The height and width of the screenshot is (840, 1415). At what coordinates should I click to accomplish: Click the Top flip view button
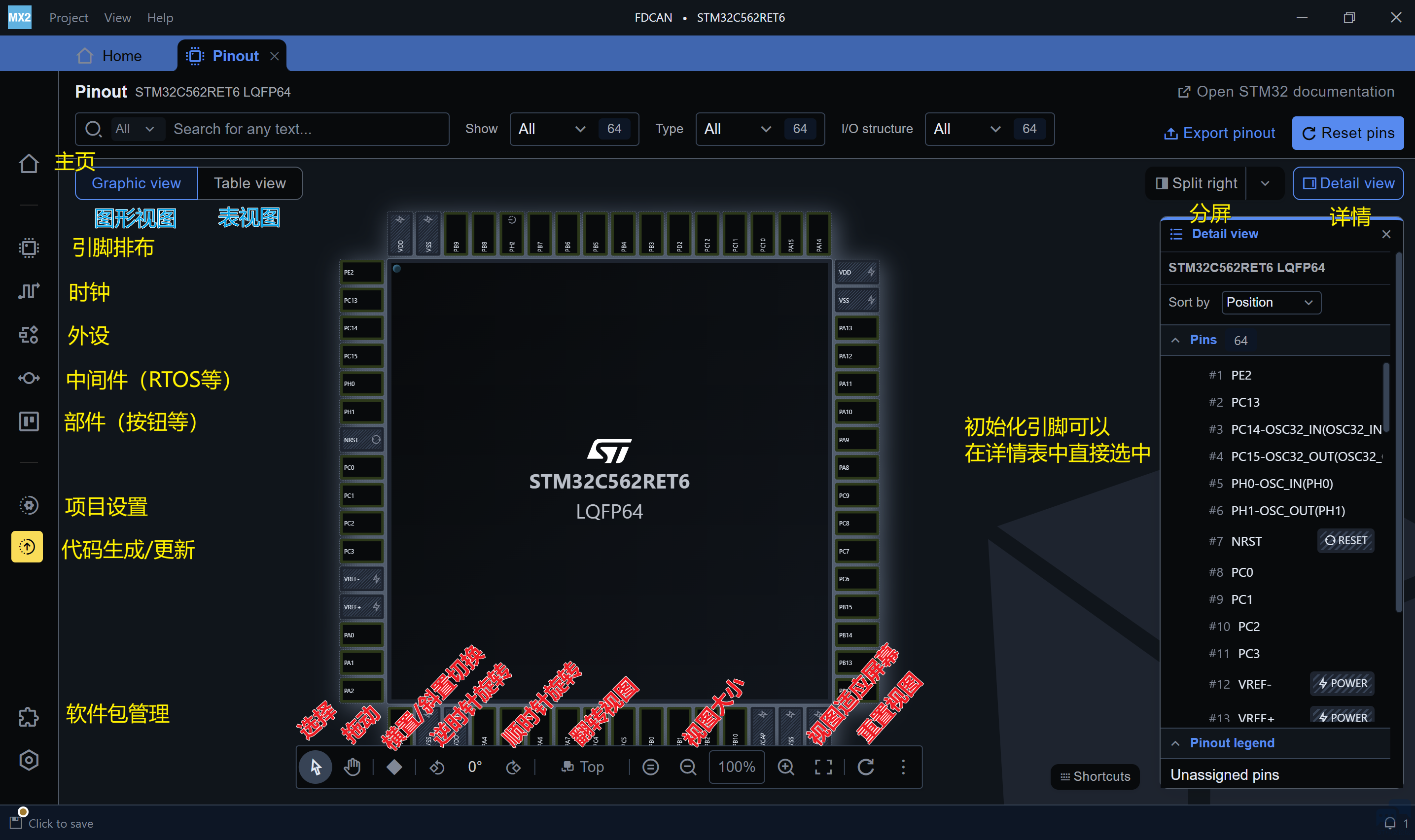click(x=582, y=767)
